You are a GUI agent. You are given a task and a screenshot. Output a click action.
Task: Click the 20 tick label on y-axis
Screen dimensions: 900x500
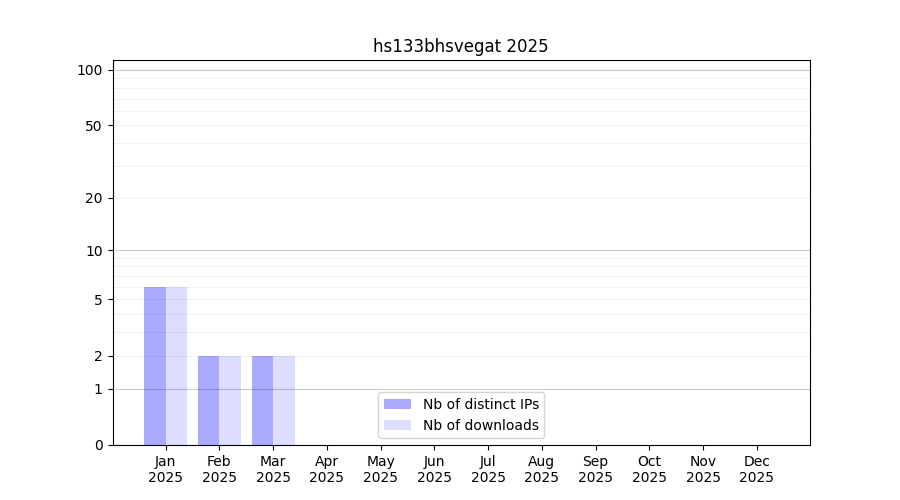(x=94, y=198)
